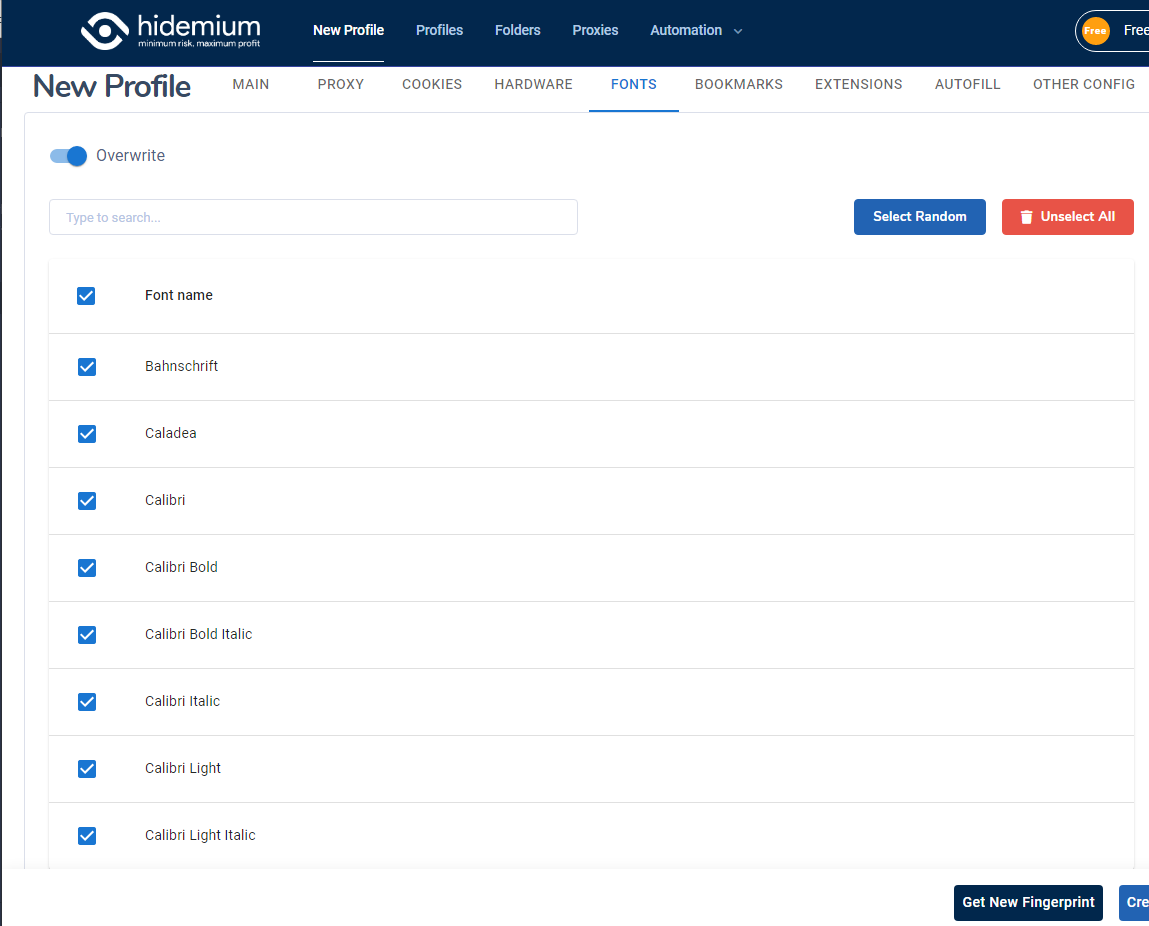1149x926 pixels.
Task: Switch to the PROXY tab
Action: [x=340, y=85]
